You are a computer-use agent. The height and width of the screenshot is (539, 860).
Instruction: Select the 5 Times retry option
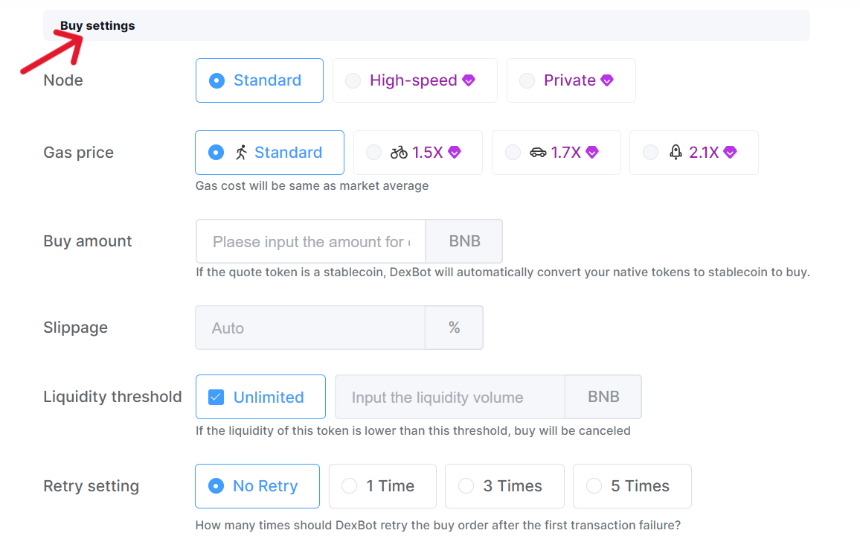[x=632, y=486]
